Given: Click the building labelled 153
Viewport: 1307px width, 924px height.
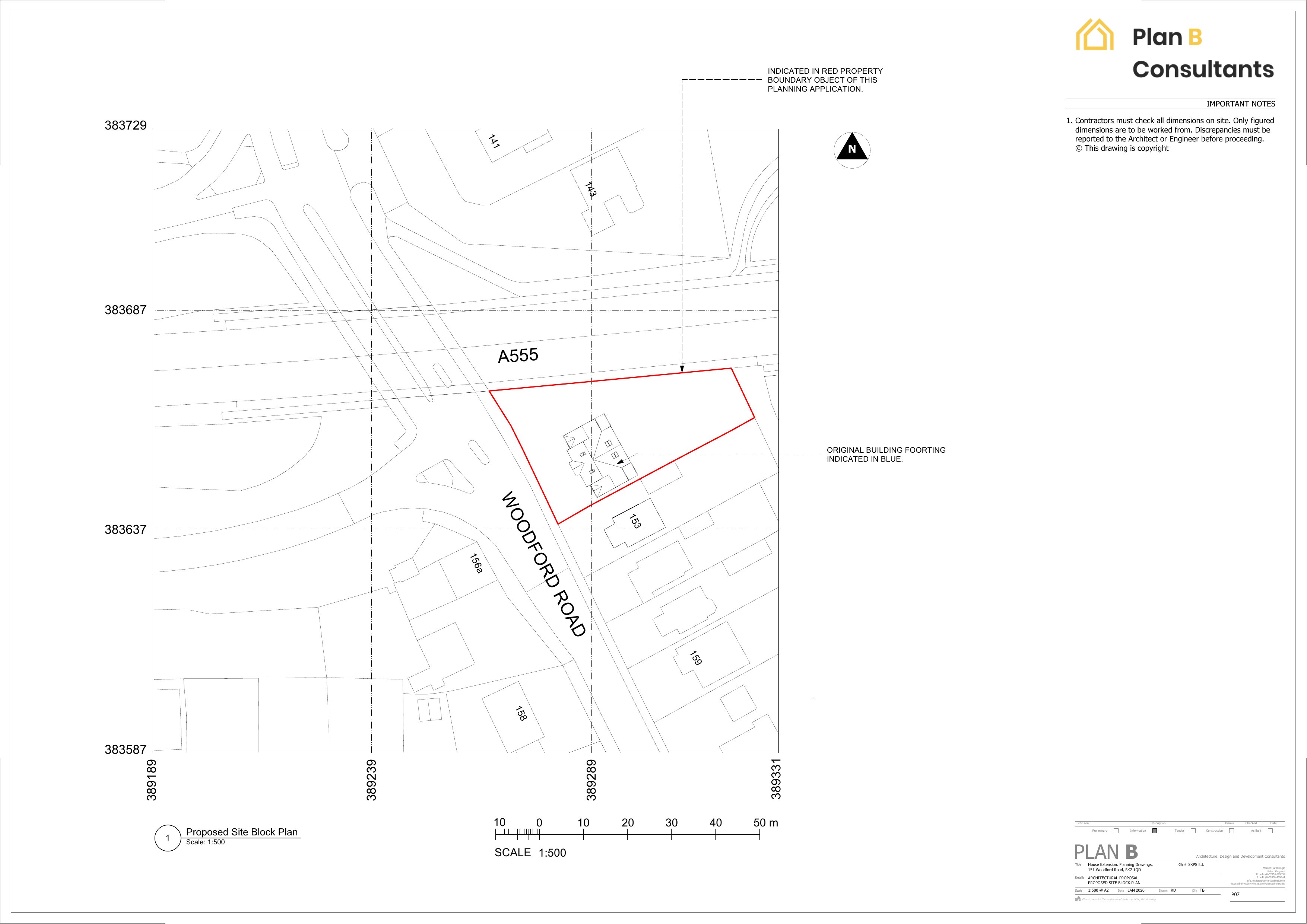Looking at the screenshot, I should coord(635,522).
